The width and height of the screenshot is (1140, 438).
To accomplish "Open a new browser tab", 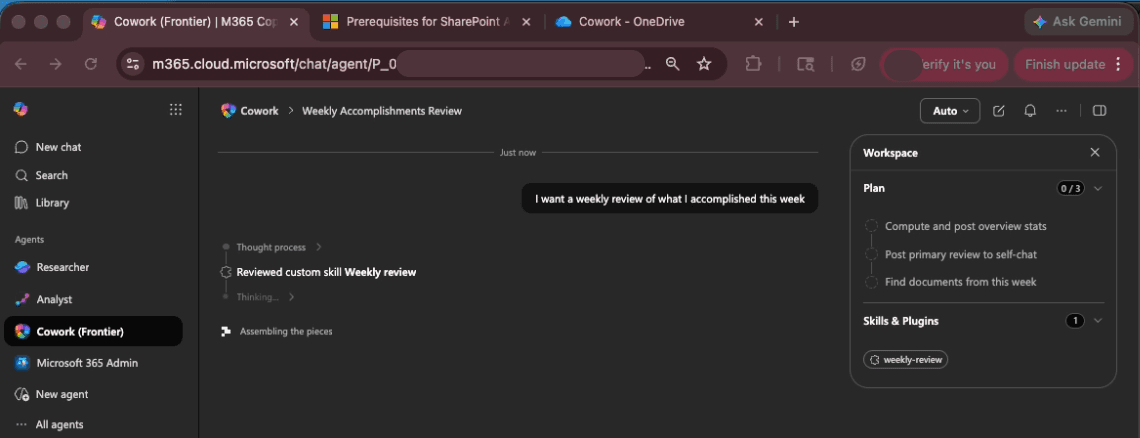I will 794,22.
